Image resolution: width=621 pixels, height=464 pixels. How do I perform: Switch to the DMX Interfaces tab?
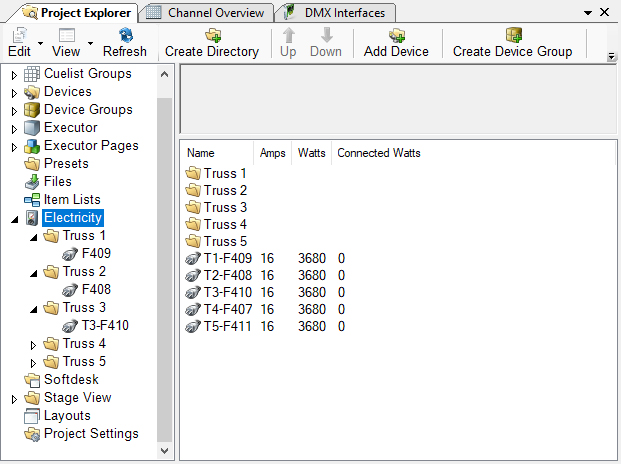[x=343, y=13]
